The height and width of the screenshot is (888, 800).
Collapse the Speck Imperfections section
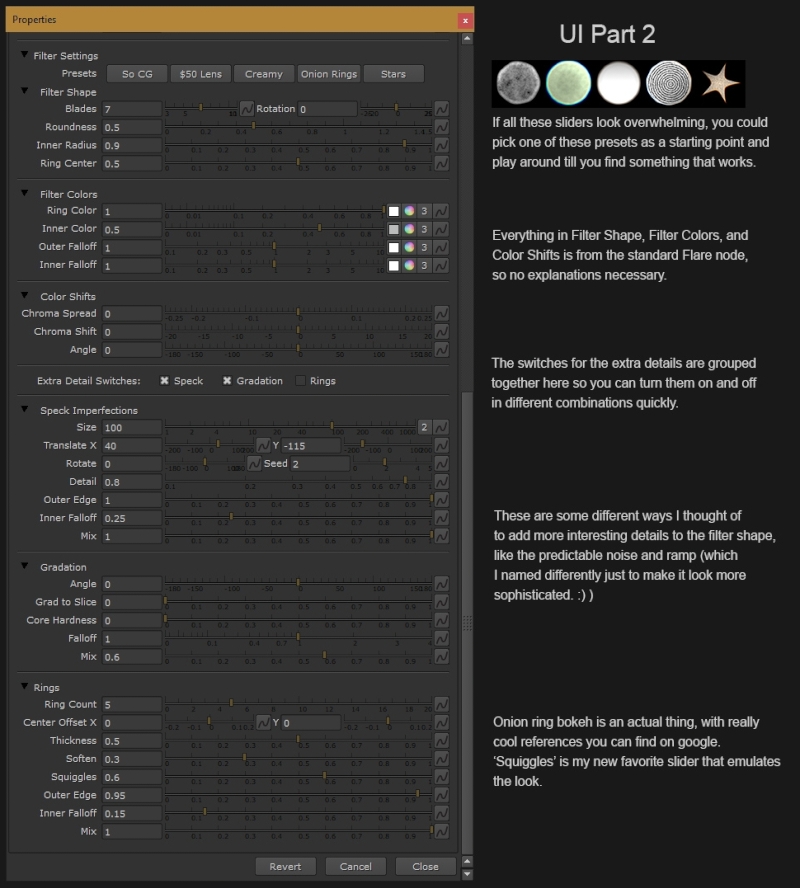[25, 410]
